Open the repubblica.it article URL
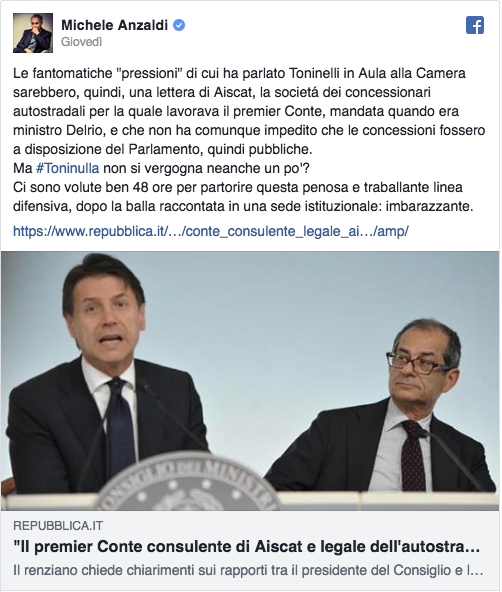This screenshot has height=592, width=502. click(x=211, y=231)
